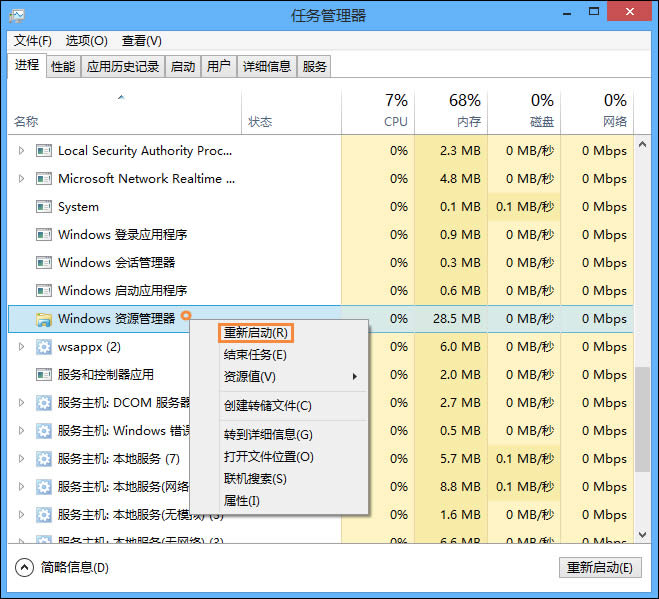Switch to the 性能 tab
659x599 pixels.
point(63,67)
